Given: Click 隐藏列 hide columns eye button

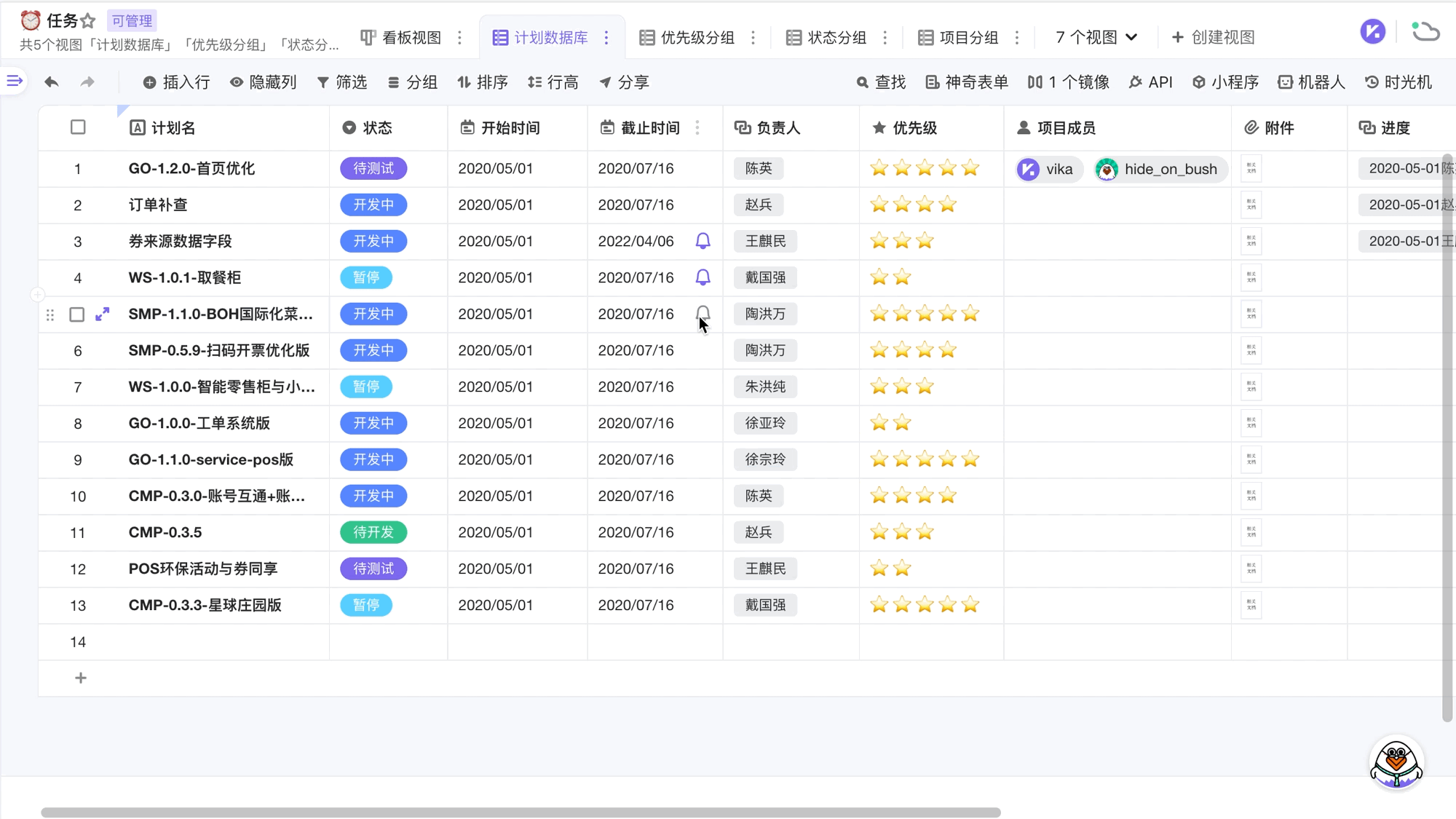Looking at the screenshot, I should coord(263,82).
